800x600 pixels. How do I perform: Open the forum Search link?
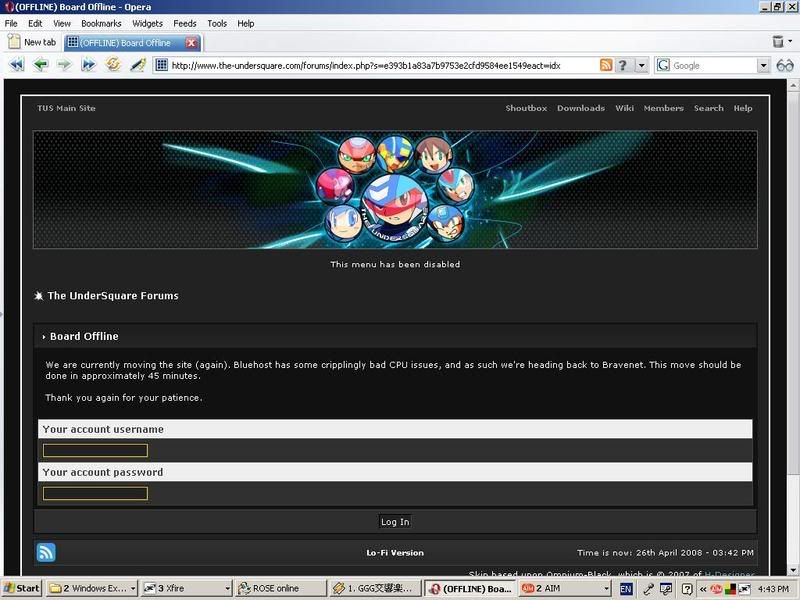(709, 108)
